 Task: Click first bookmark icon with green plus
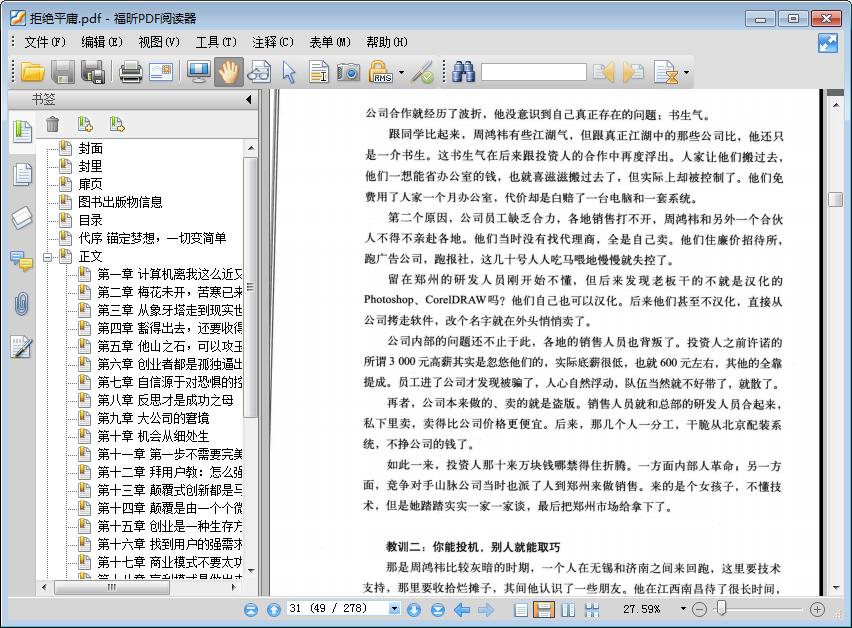click(85, 124)
